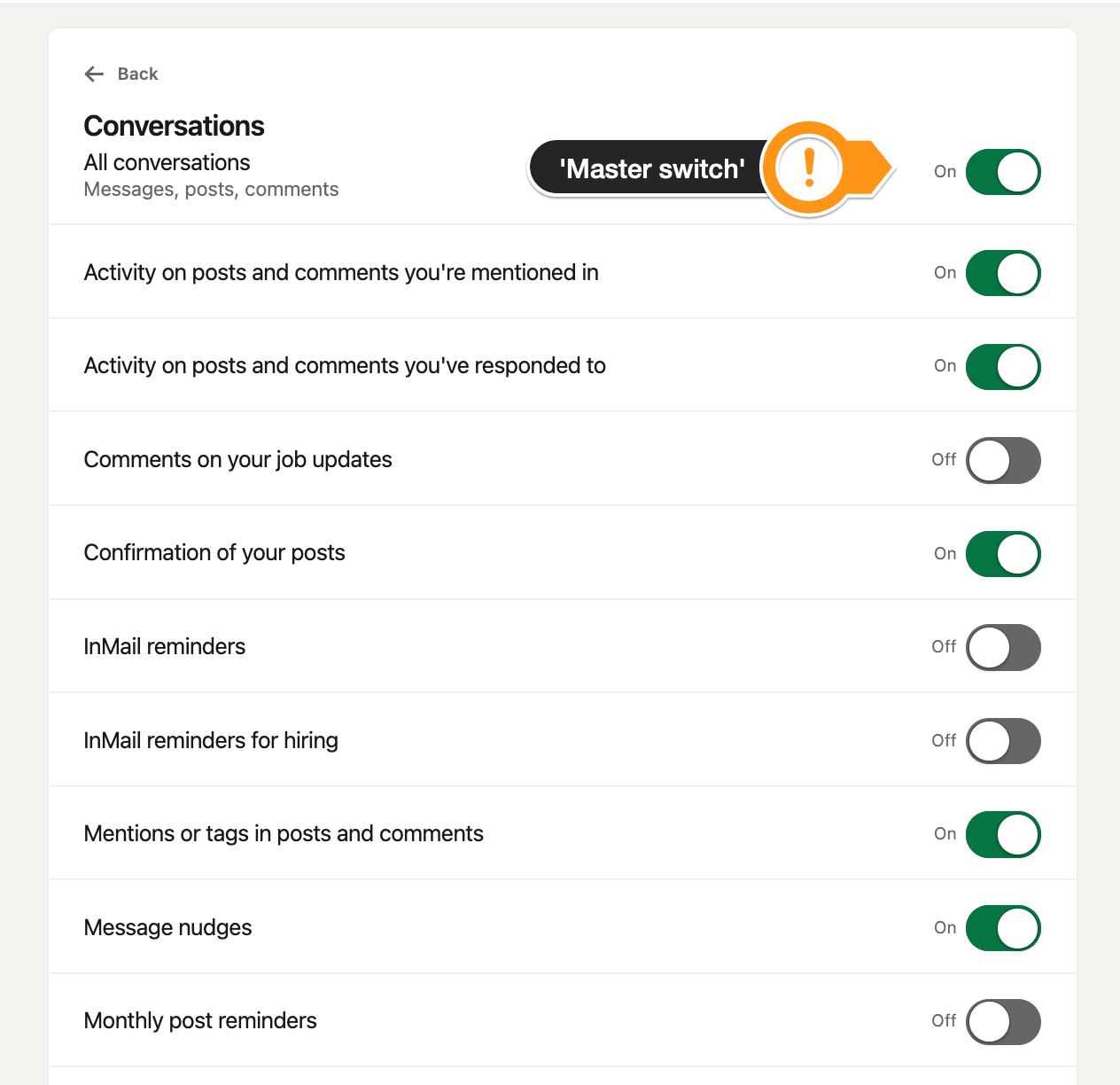Turn off Confirmation of your posts

click(1003, 554)
